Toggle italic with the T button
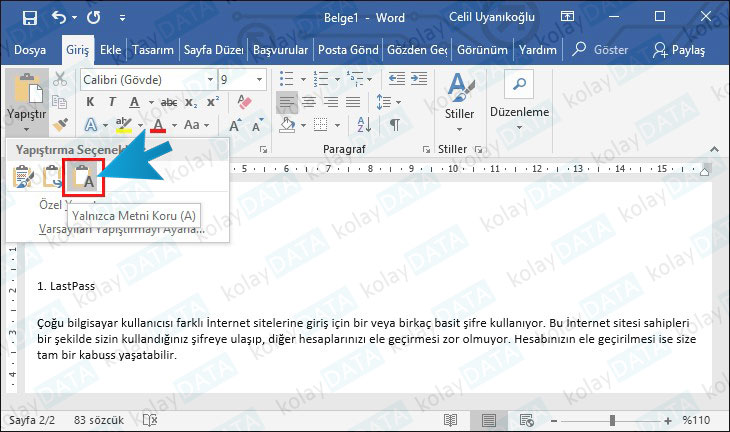This screenshot has height=432, width=730. tap(112, 102)
